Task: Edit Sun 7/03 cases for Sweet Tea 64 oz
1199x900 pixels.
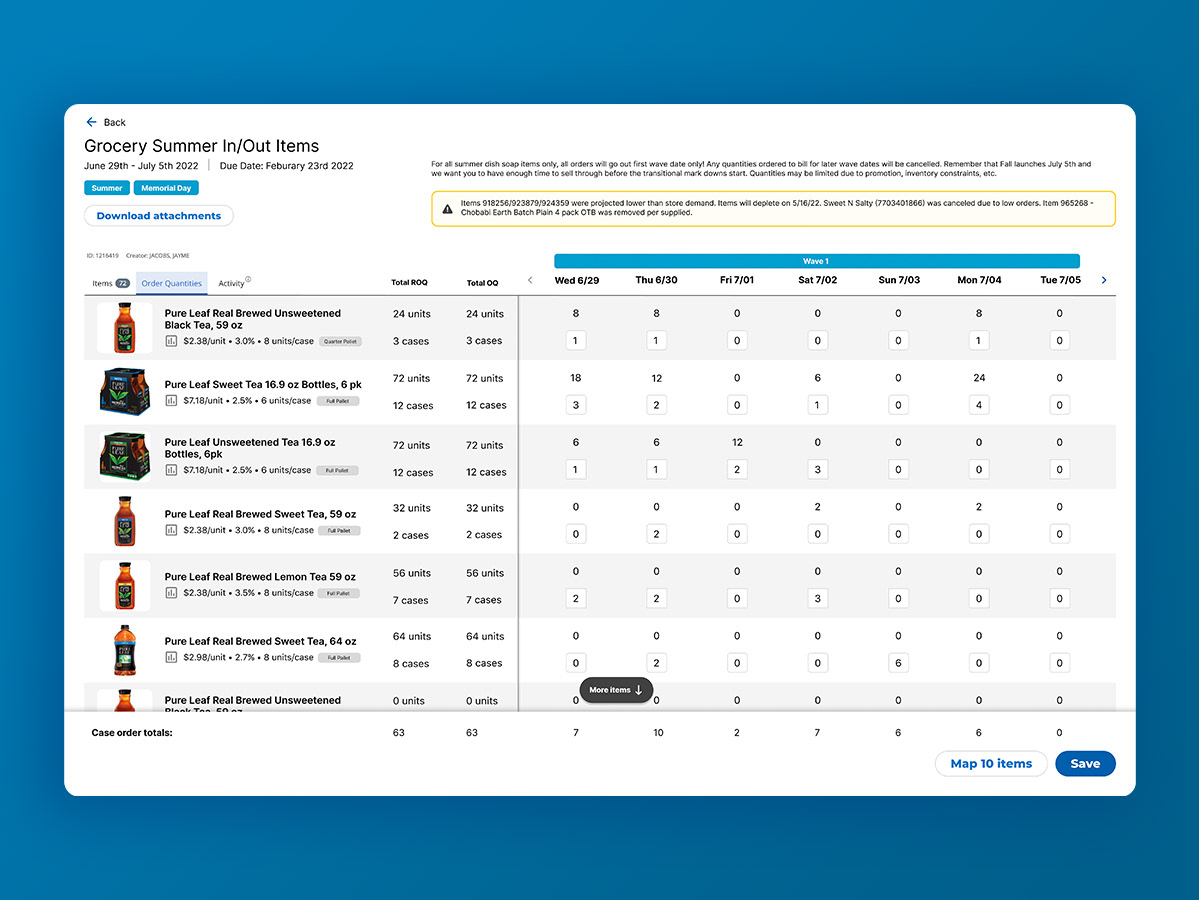Action: point(898,663)
